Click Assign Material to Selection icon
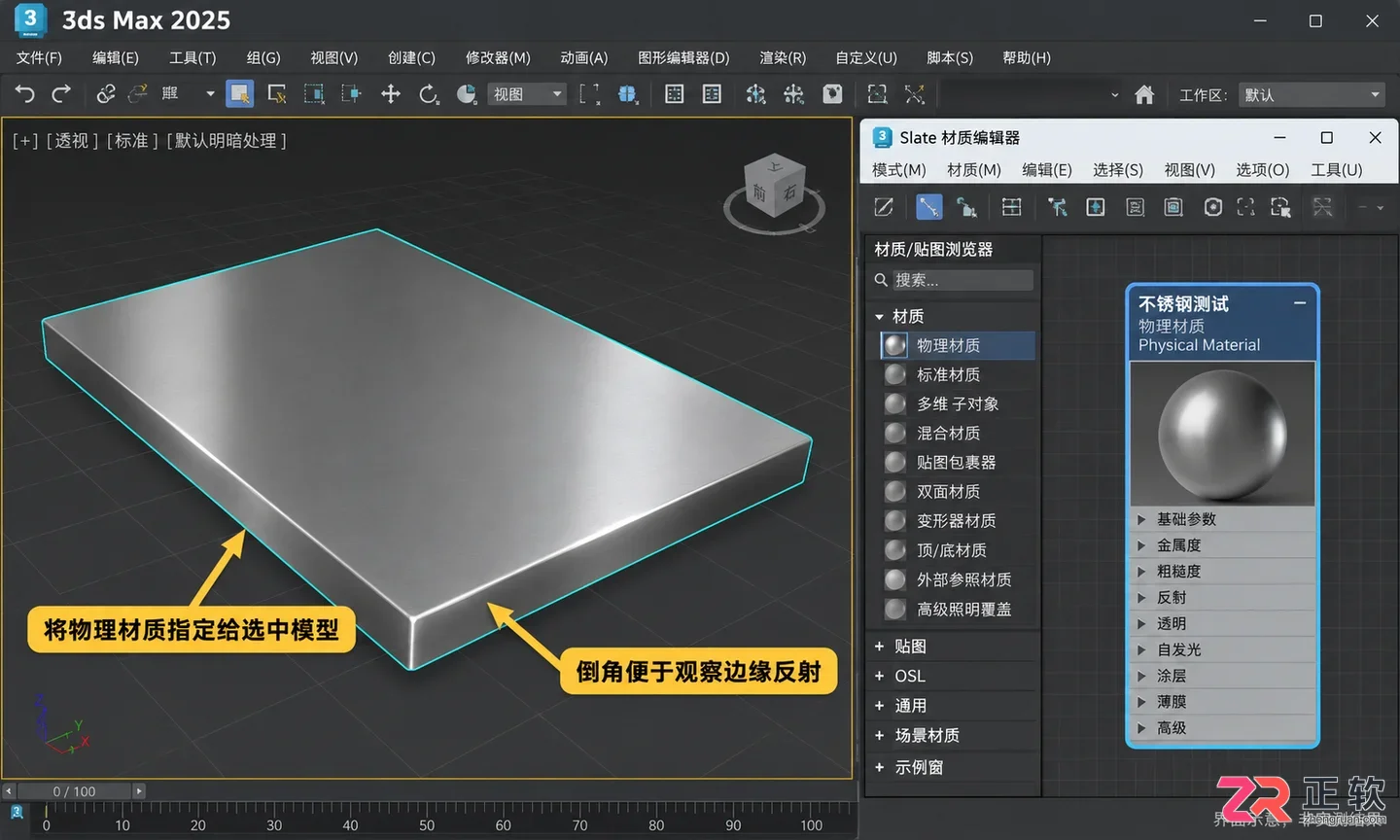The image size is (1400, 840). coord(966,207)
